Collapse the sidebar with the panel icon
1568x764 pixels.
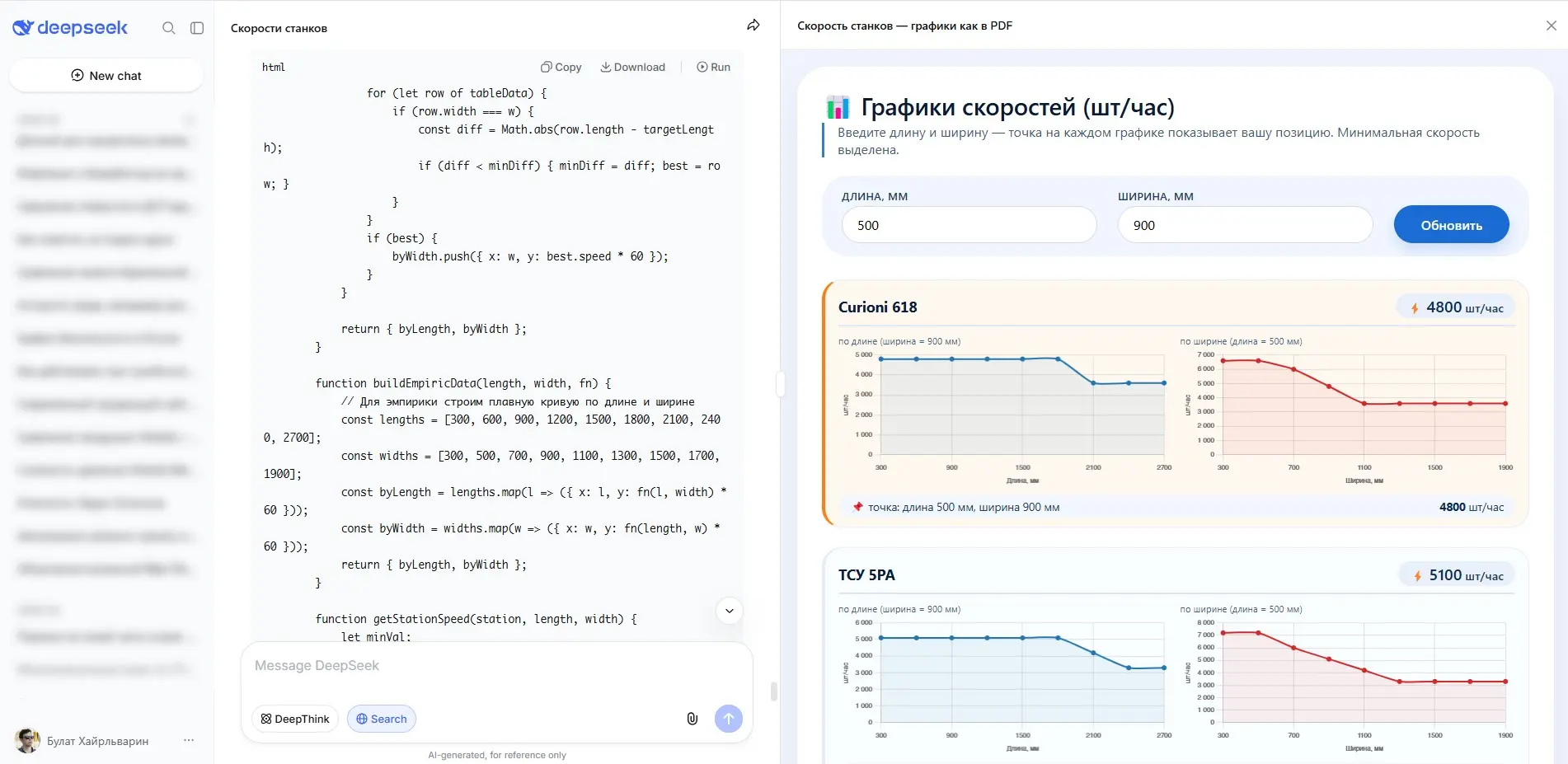[197, 28]
